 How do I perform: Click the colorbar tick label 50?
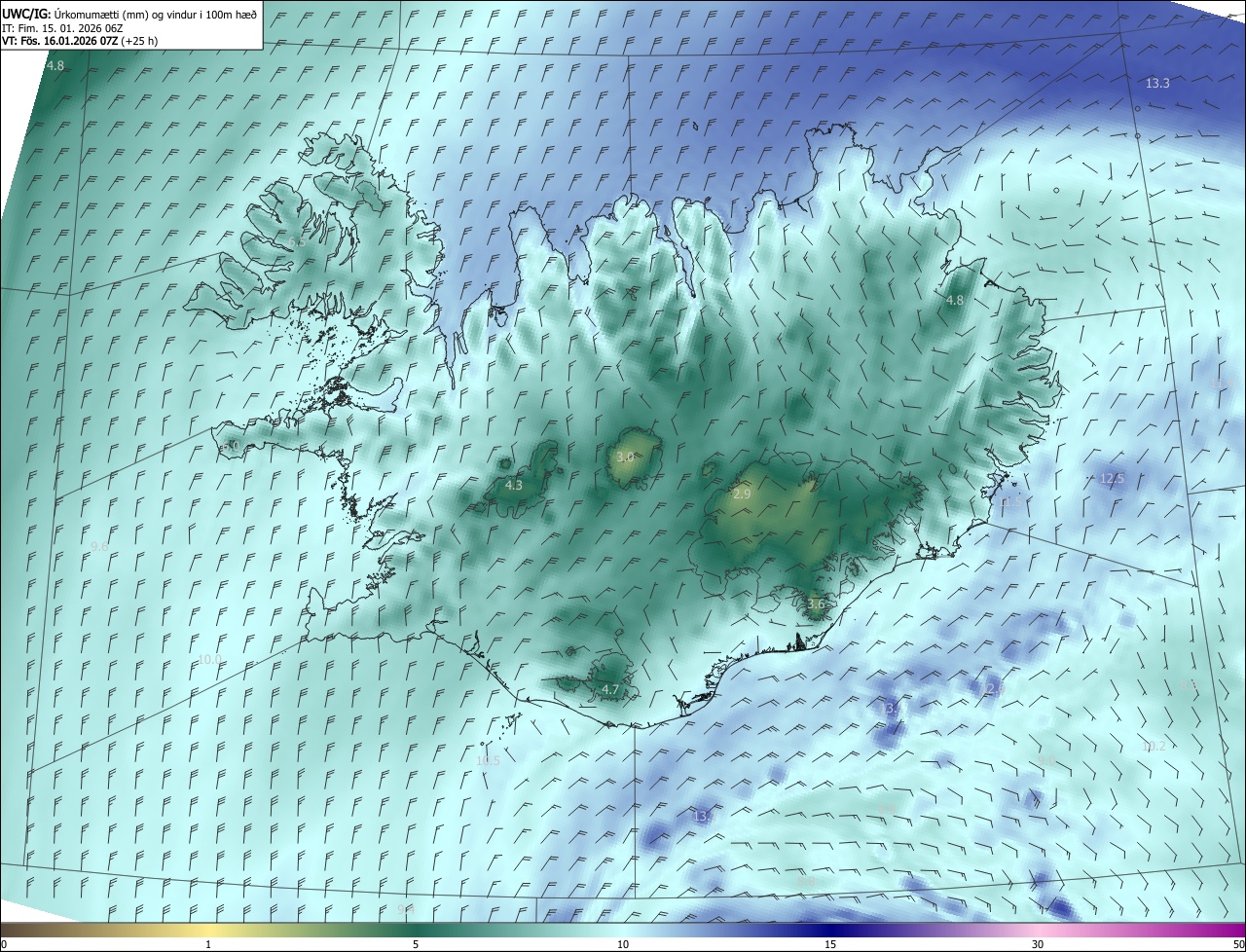(1237, 944)
